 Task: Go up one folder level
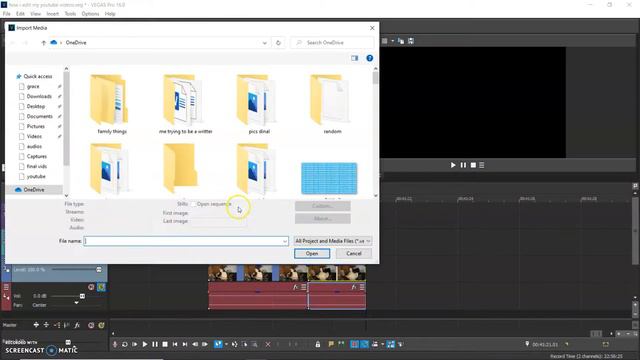coord(43,42)
